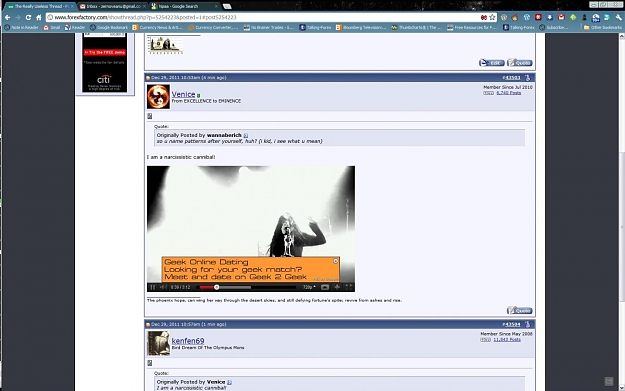Click the video pop-out plus icon
This screenshot has width=625, height=391.
[x=337, y=287]
